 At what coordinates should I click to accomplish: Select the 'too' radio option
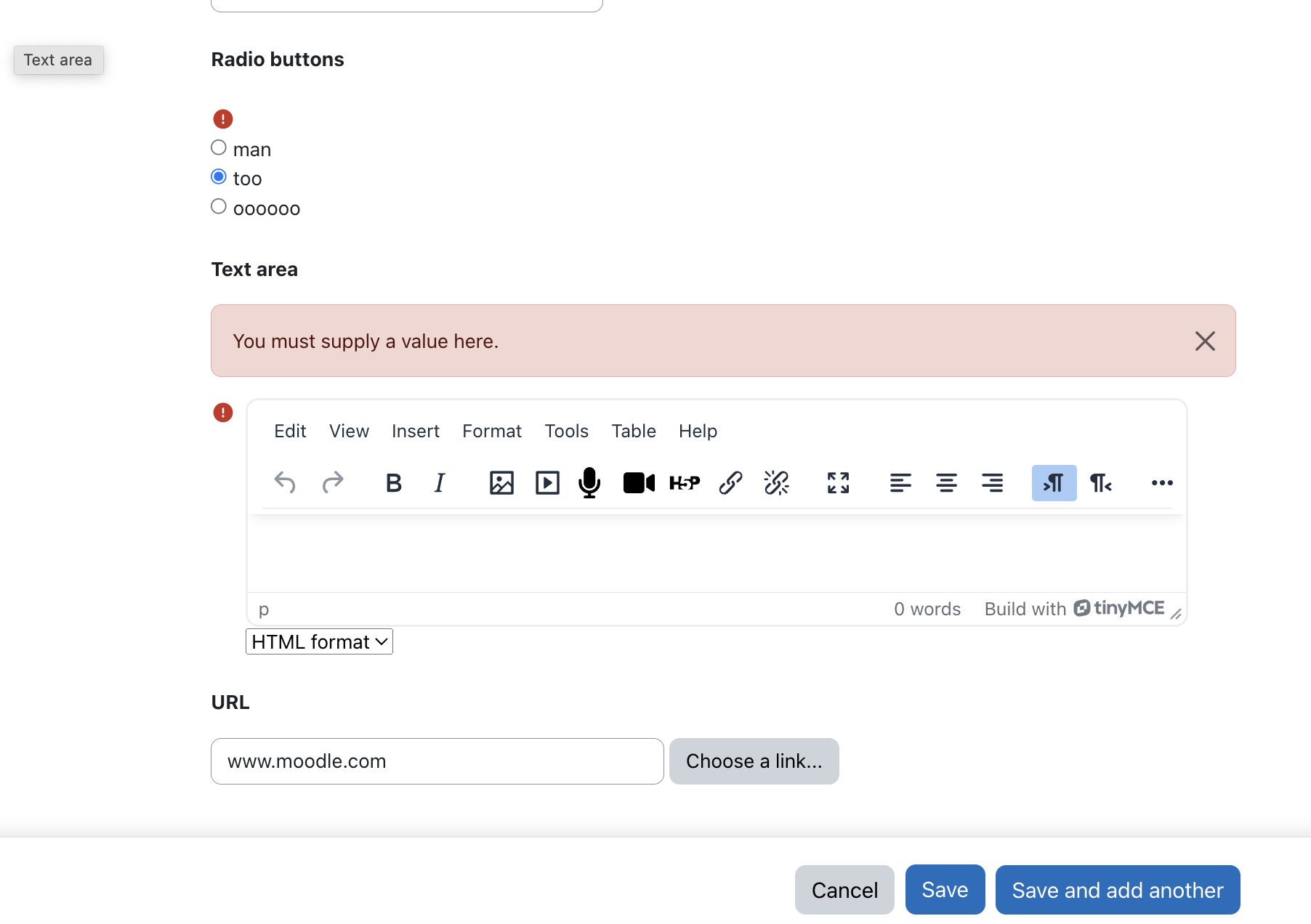(x=219, y=177)
